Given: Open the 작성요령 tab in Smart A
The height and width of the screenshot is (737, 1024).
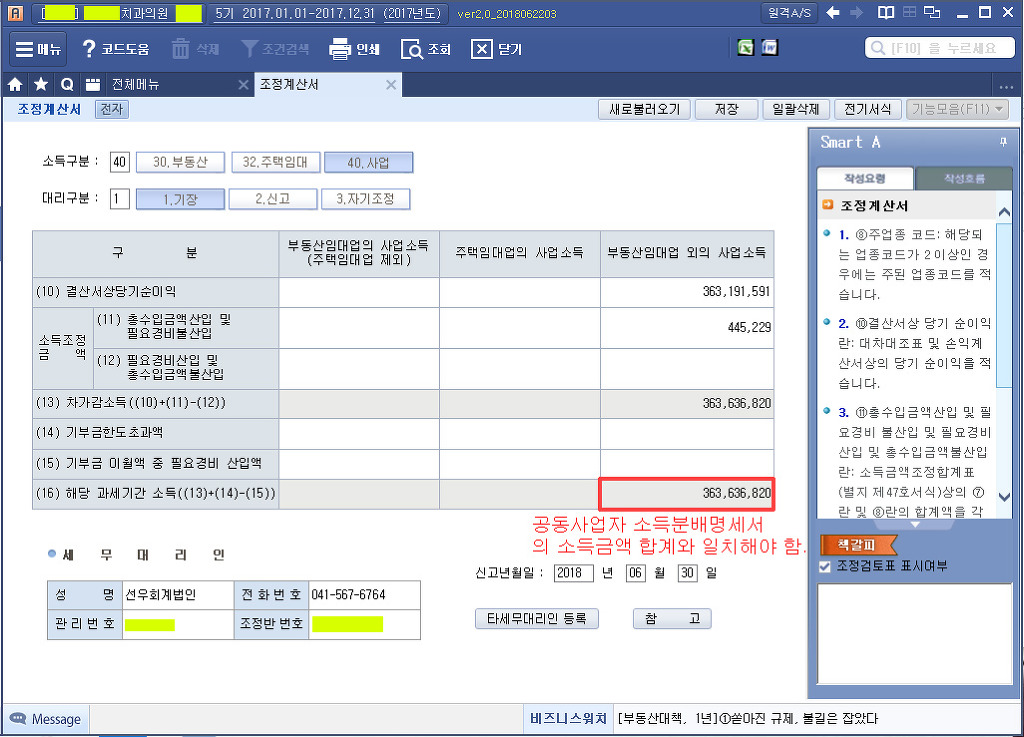Looking at the screenshot, I should click(865, 178).
